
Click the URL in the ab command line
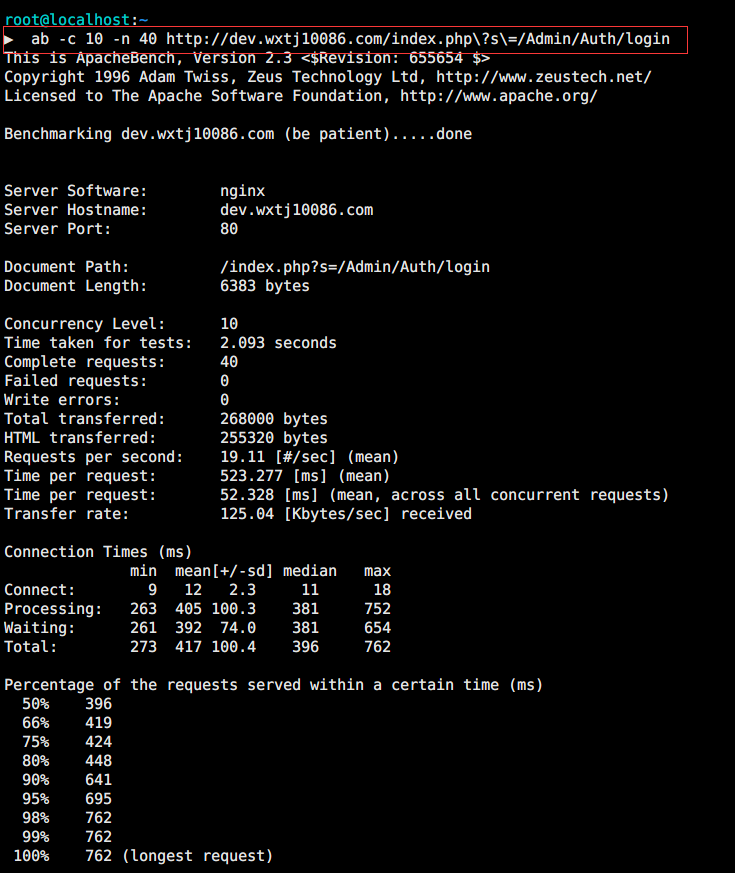(418, 39)
